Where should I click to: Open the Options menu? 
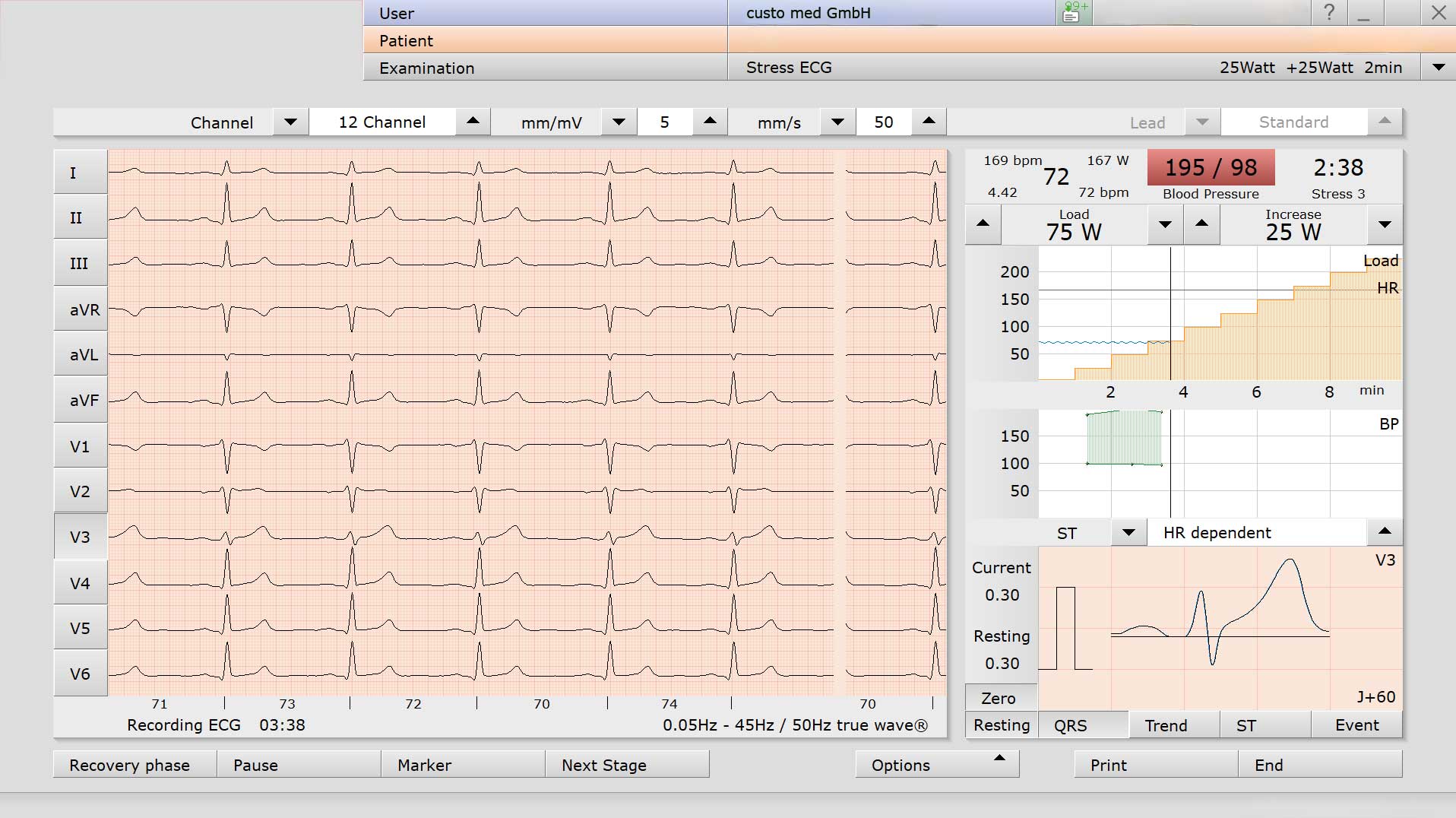pos(937,765)
